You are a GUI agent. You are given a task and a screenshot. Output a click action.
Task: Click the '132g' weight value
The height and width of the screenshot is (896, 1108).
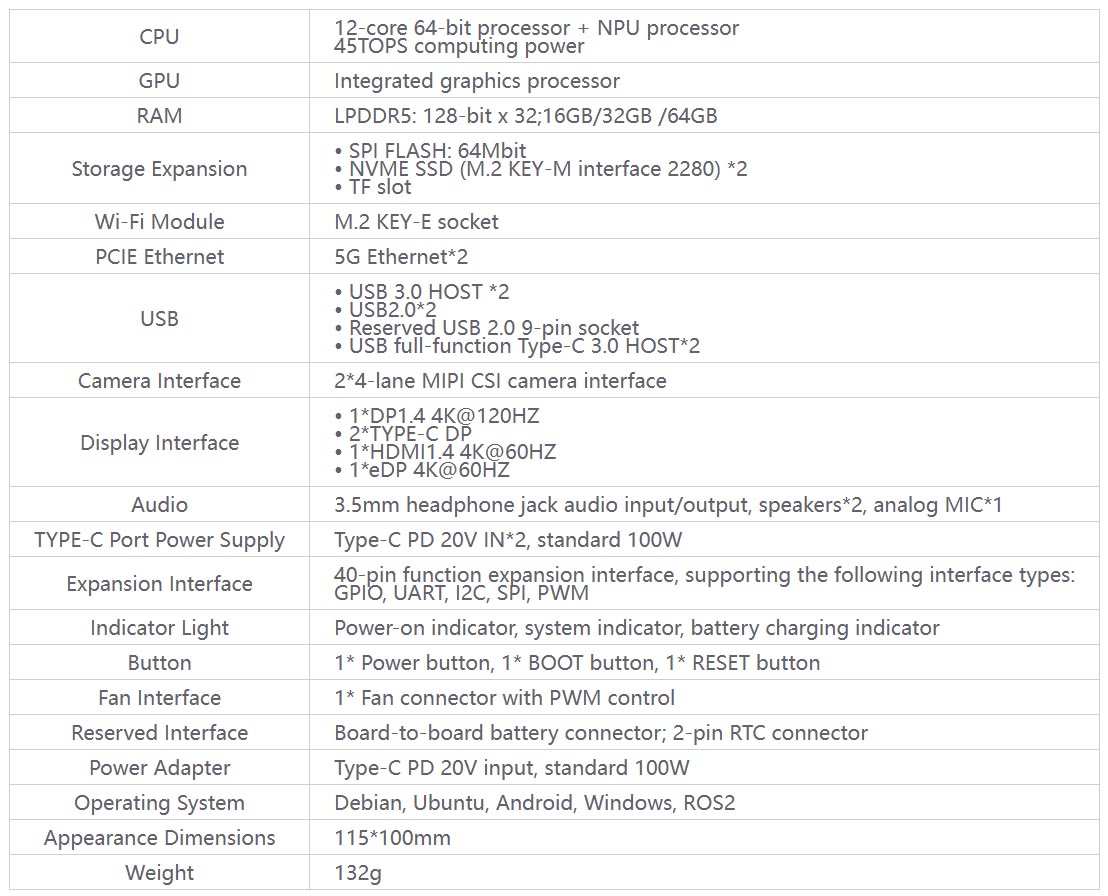(358, 873)
